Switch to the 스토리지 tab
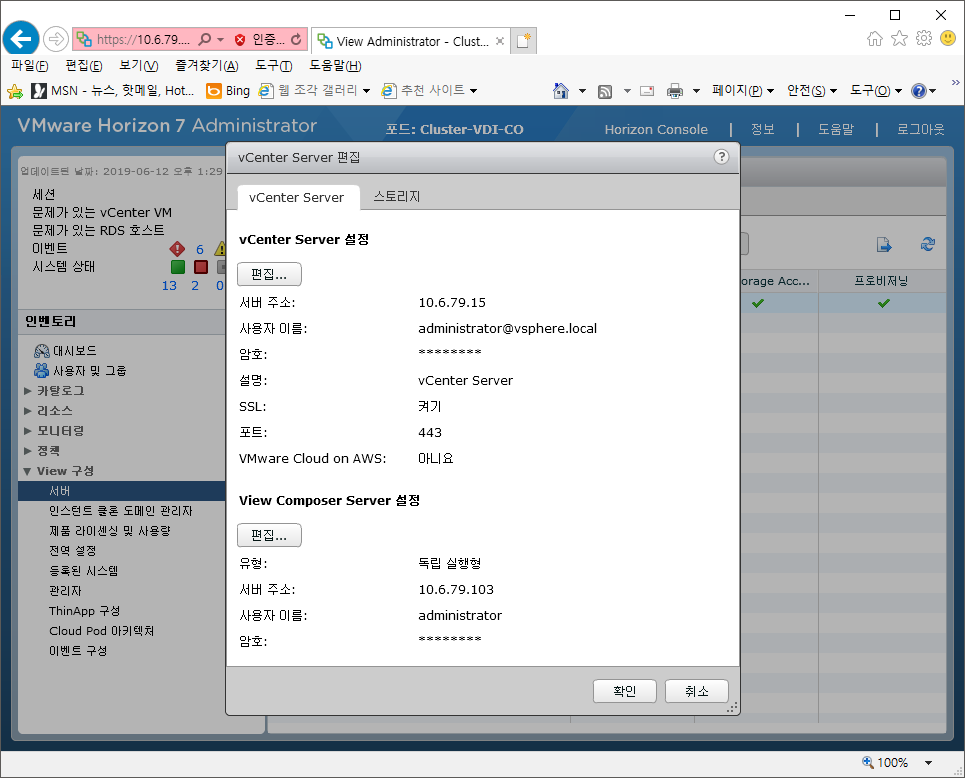The height and width of the screenshot is (778, 965). coord(397,196)
